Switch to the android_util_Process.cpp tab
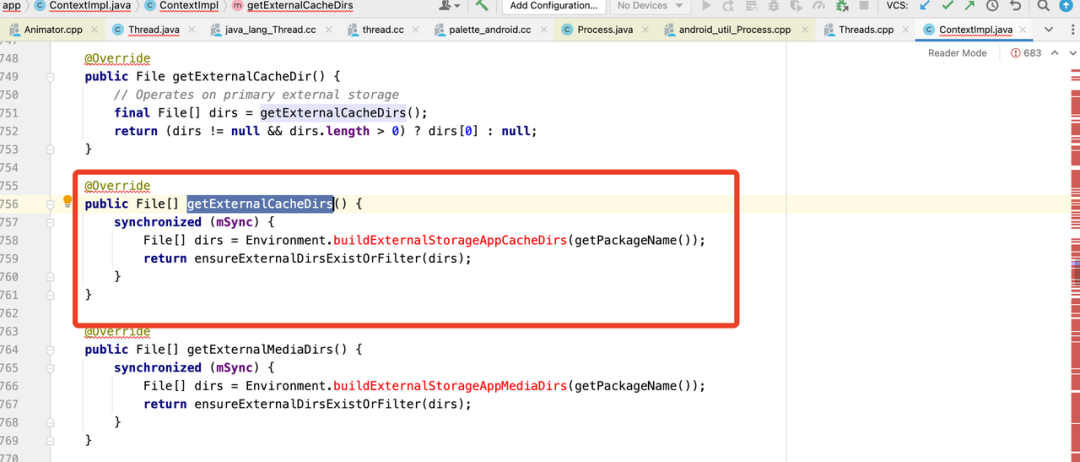The image size is (1080, 462). point(734,30)
